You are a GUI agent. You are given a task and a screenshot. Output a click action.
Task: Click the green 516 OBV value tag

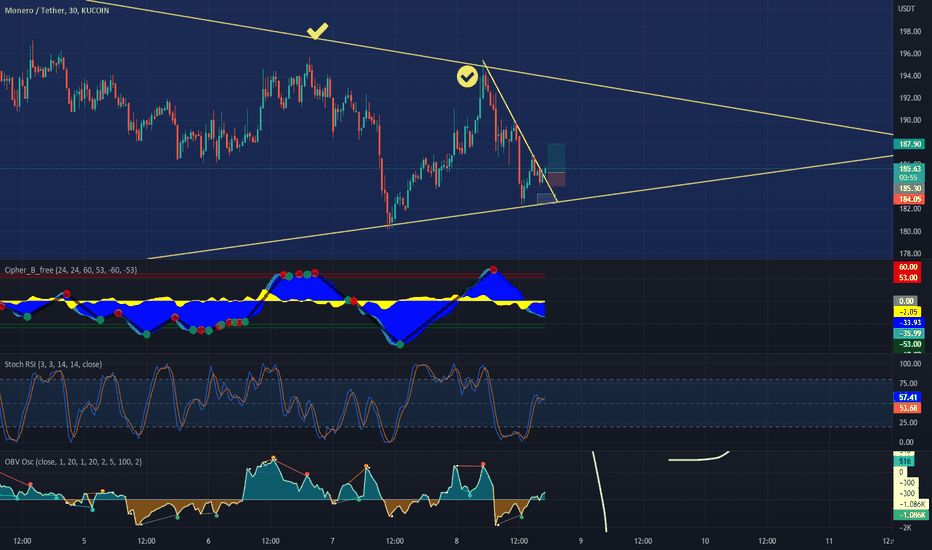[x=904, y=461]
